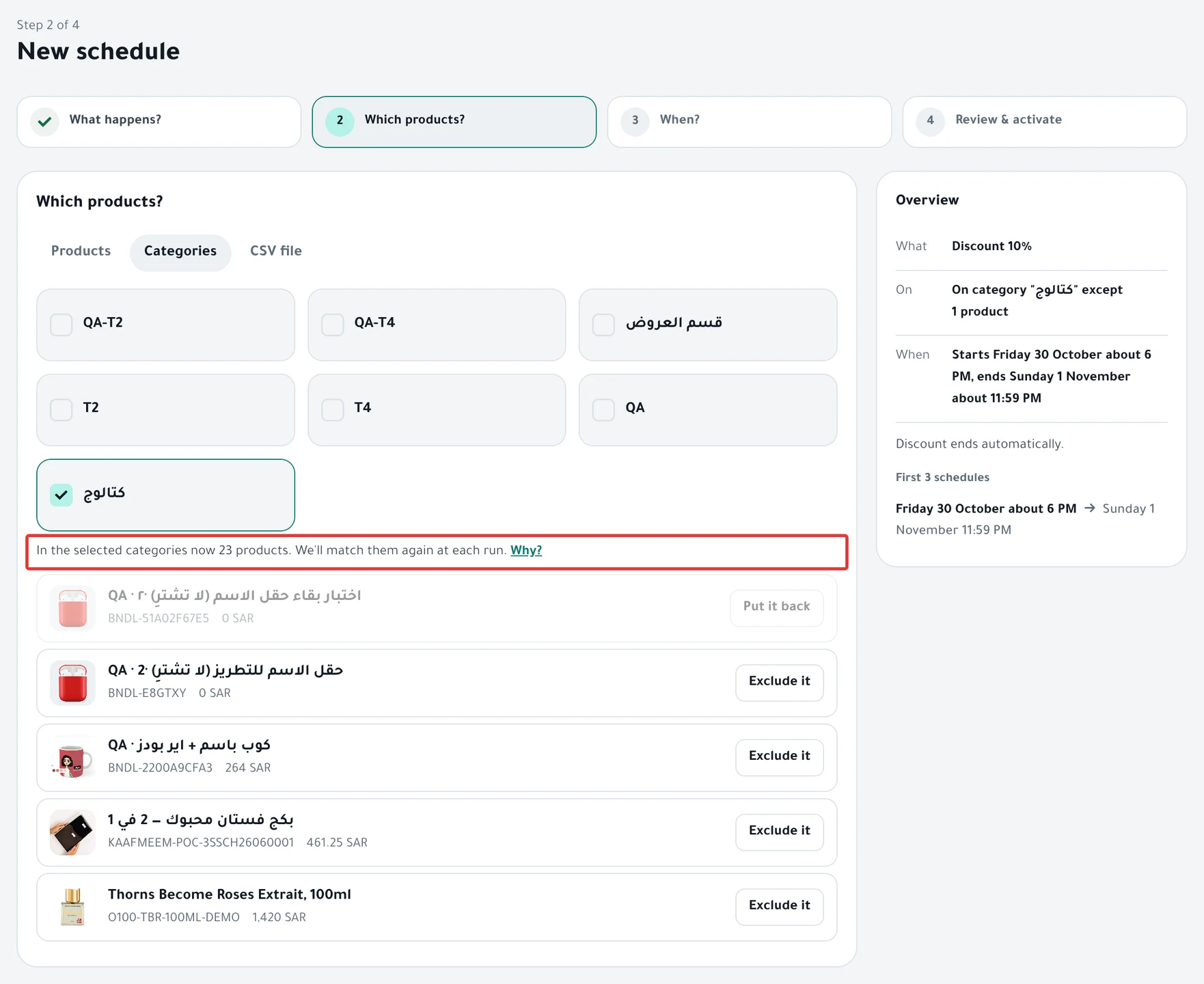Enable the T4 category checkbox
Screen dimensions: 1204x984
click(333, 410)
